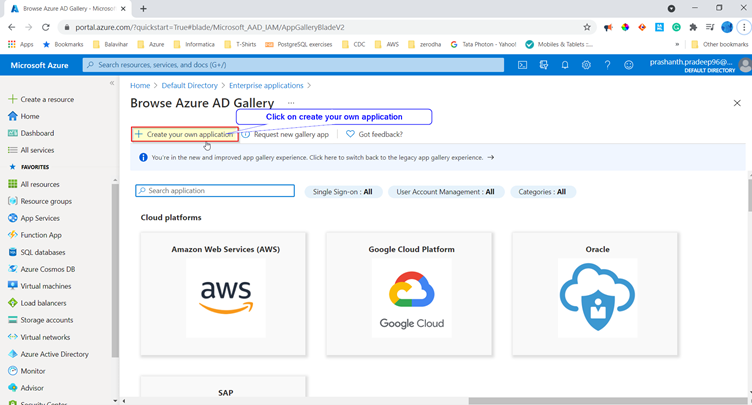Image resolution: width=752 pixels, height=405 pixels.
Task: Open portal settings gear
Action: pyautogui.click(x=586, y=65)
